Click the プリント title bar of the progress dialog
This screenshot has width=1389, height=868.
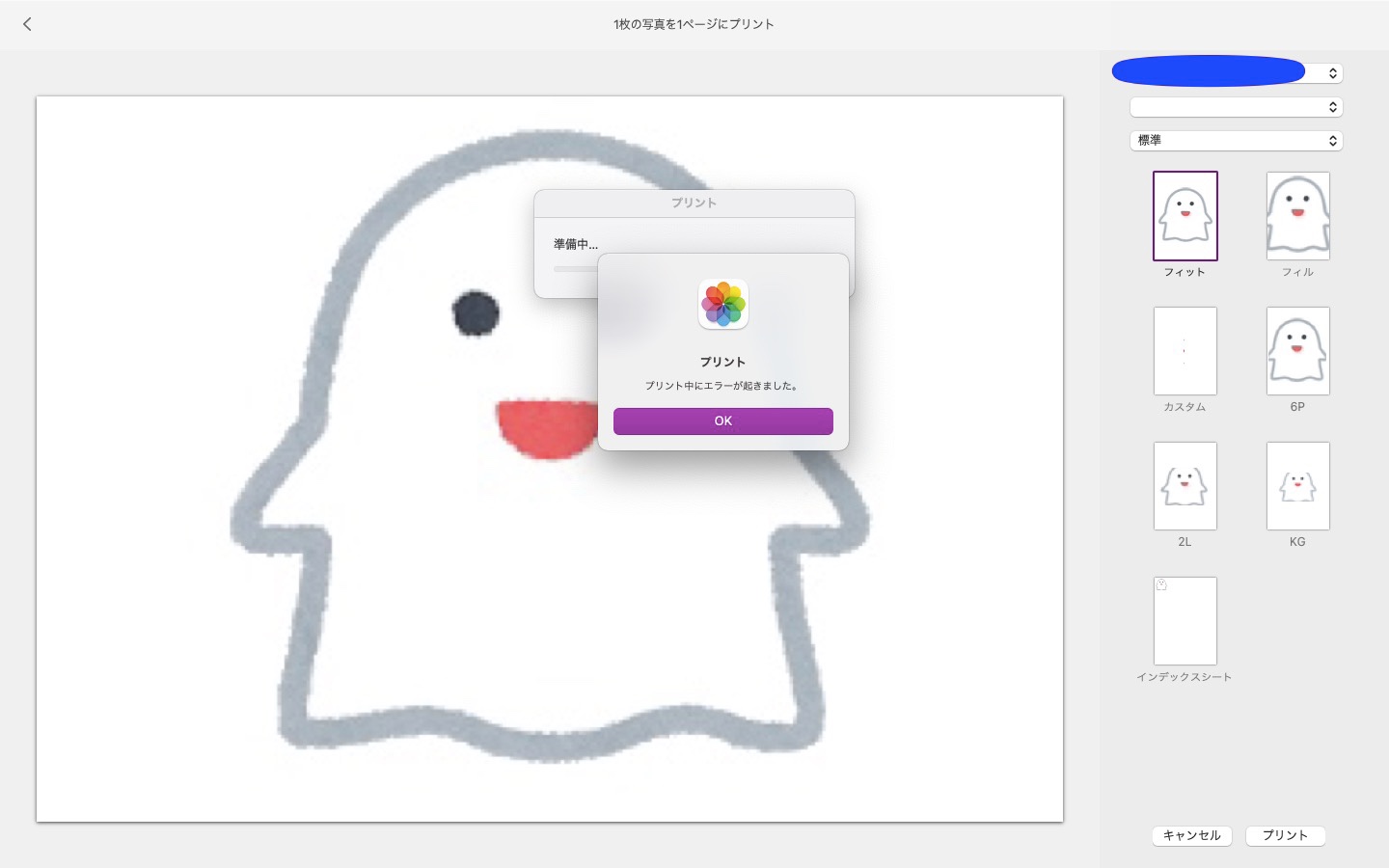(694, 203)
